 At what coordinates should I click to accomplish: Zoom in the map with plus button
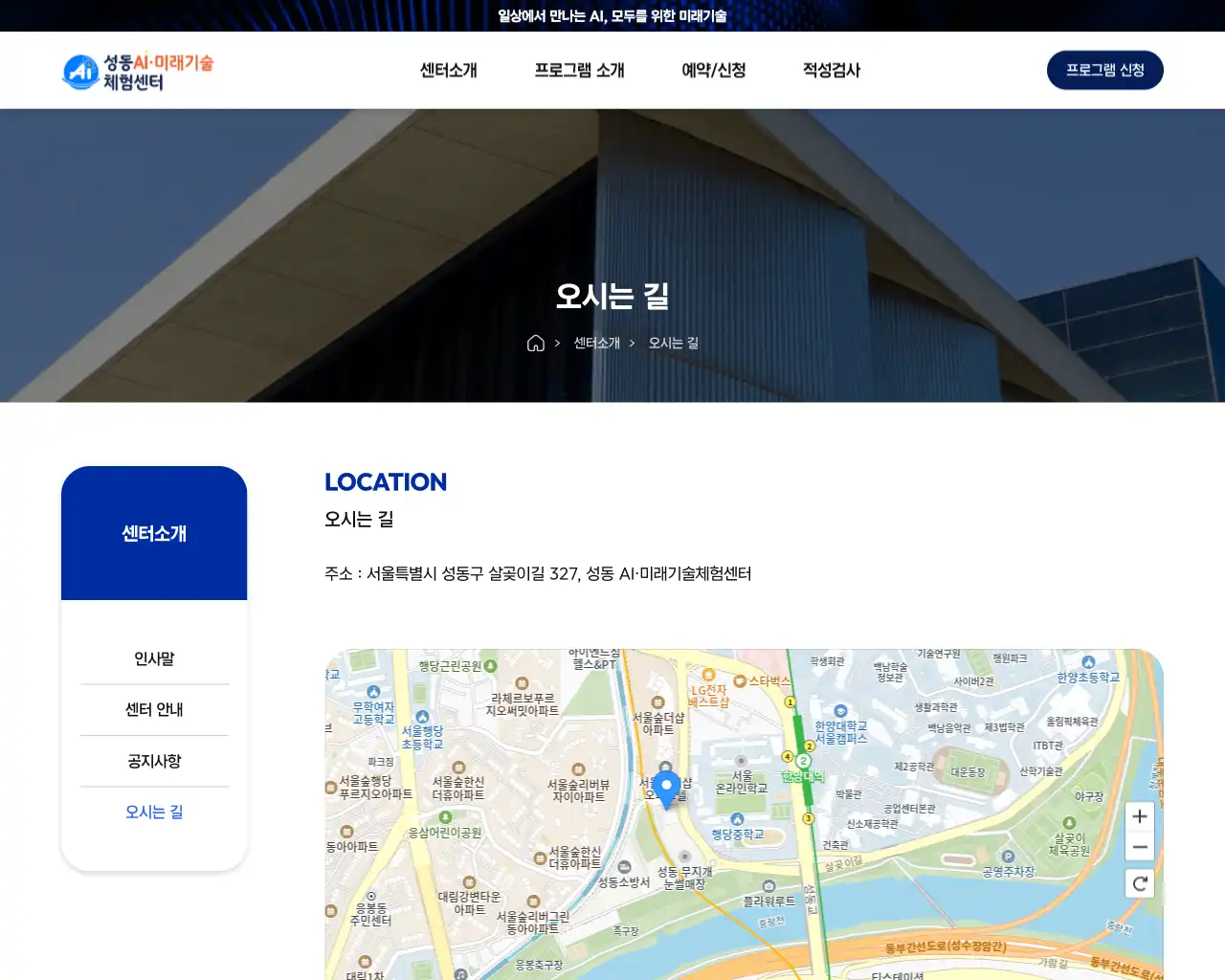tap(1139, 816)
